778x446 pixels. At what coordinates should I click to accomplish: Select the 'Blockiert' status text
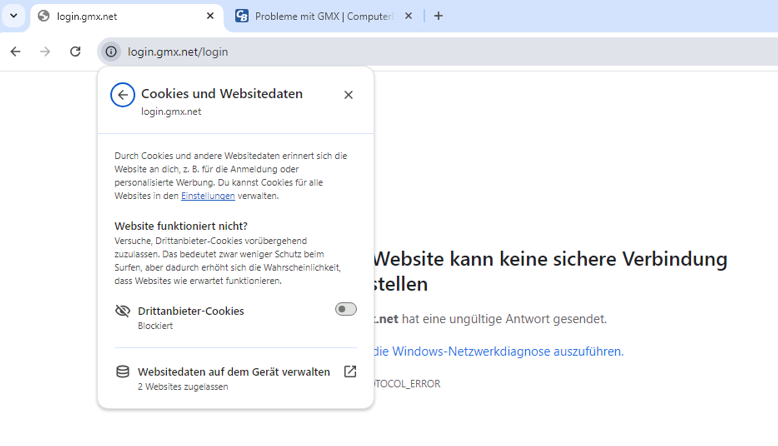[x=155, y=326]
